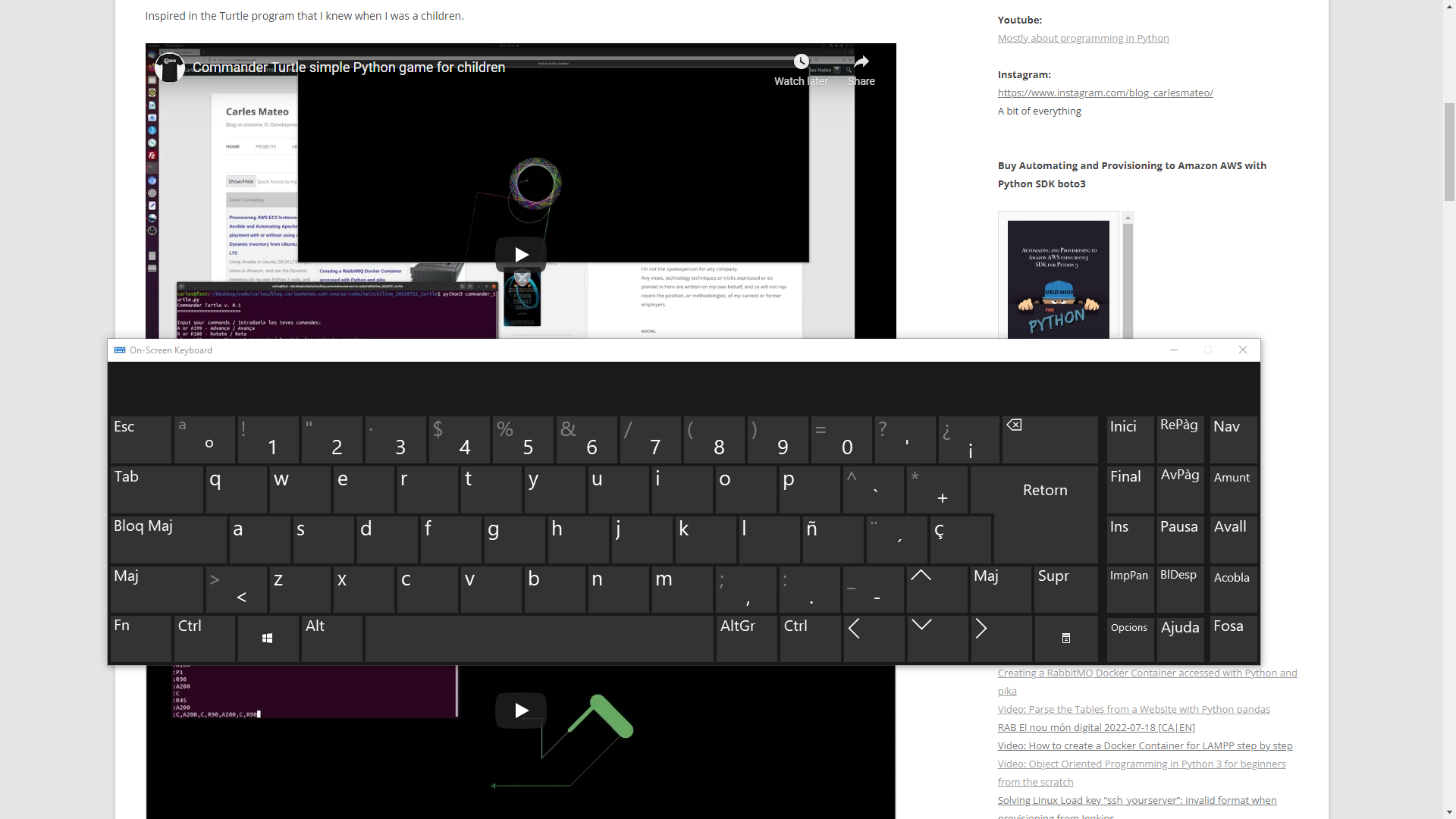This screenshot has height=819, width=1456.
Task: Toggle the Alt key
Action: pyautogui.click(x=331, y=639)
